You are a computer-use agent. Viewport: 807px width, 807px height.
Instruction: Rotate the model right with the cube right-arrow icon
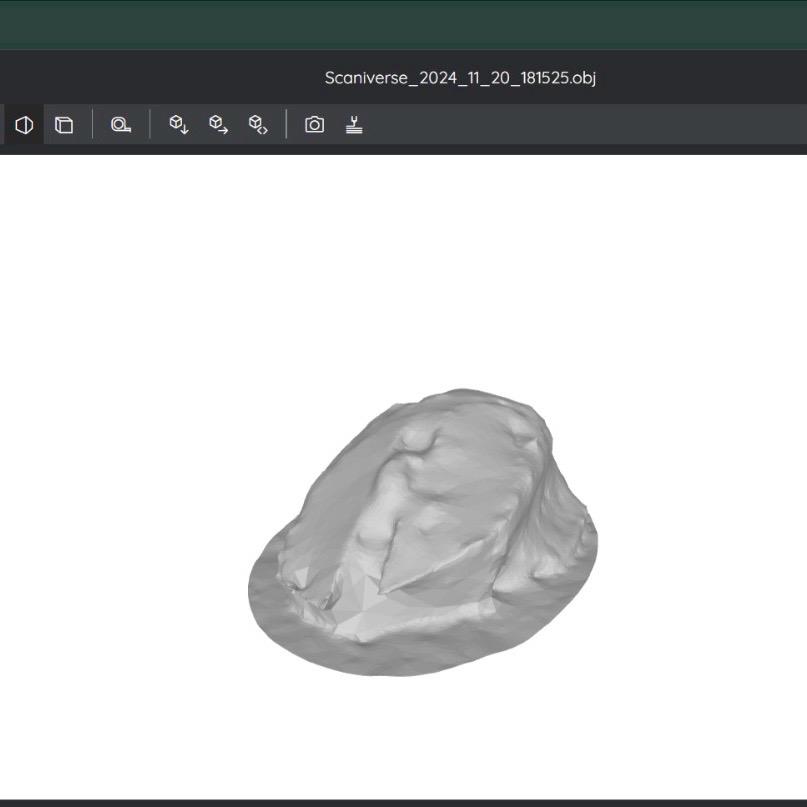218,124
